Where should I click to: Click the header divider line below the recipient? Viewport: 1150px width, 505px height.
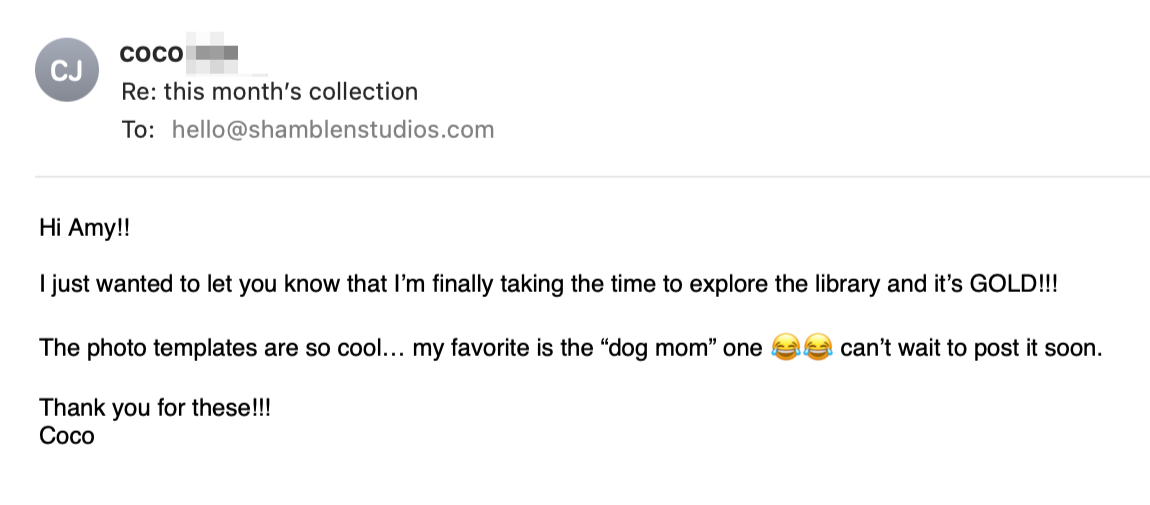point(592,177)
